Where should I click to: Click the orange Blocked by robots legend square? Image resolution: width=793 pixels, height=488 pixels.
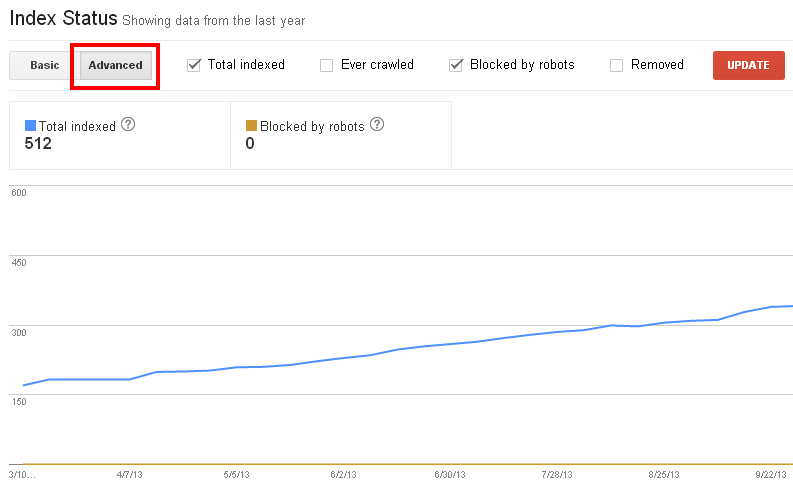[251, 125]
